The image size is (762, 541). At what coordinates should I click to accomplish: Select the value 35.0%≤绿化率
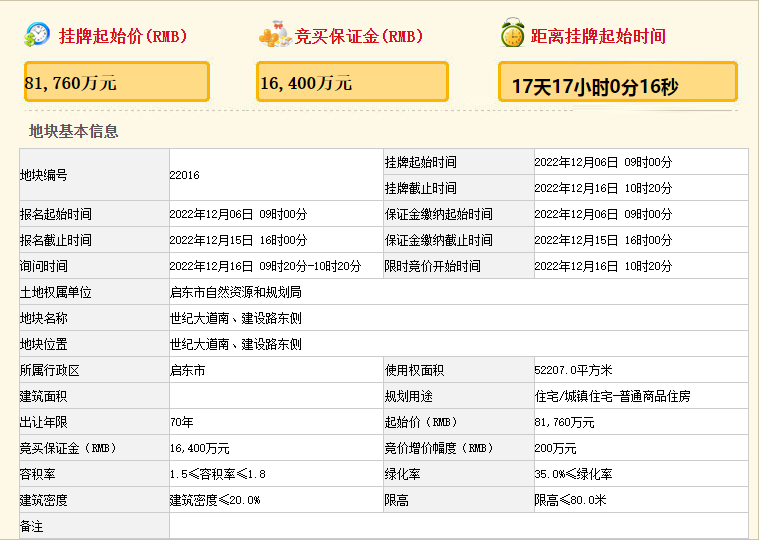point(573,474)
